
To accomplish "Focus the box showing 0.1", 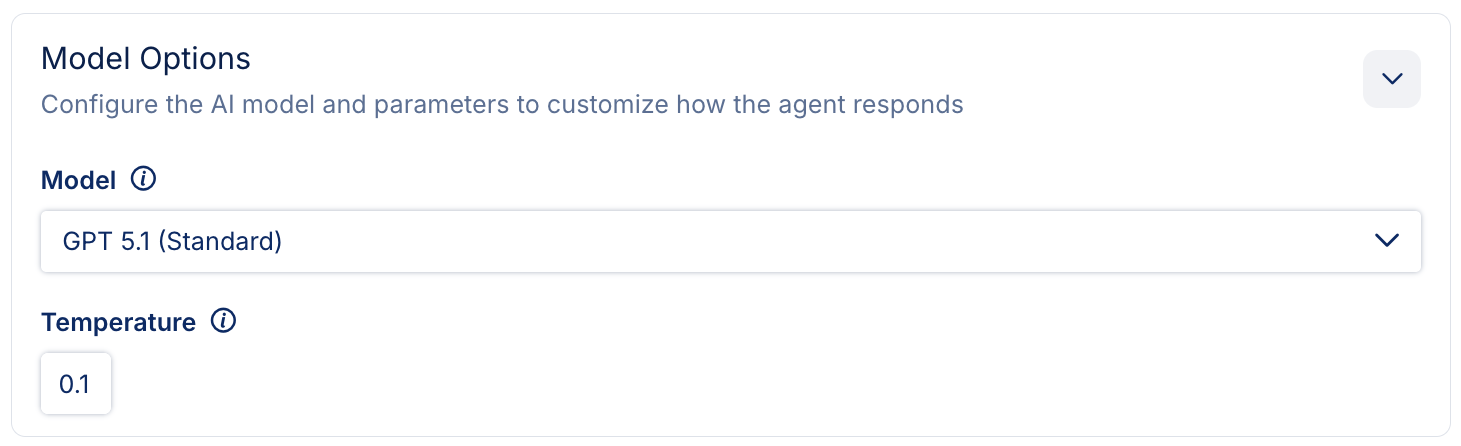I will pos(76,383).
